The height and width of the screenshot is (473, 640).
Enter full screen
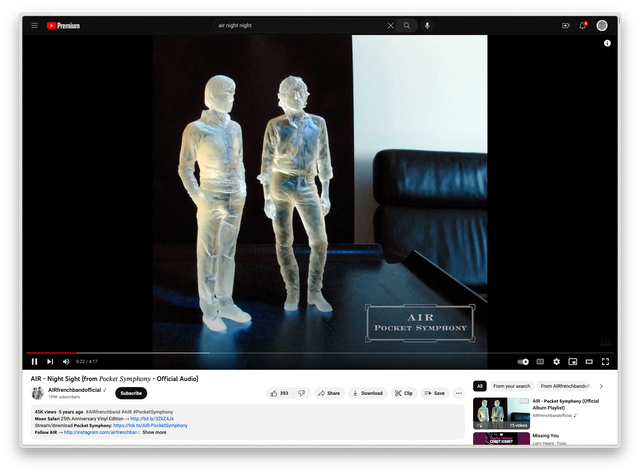coord(605,362)
